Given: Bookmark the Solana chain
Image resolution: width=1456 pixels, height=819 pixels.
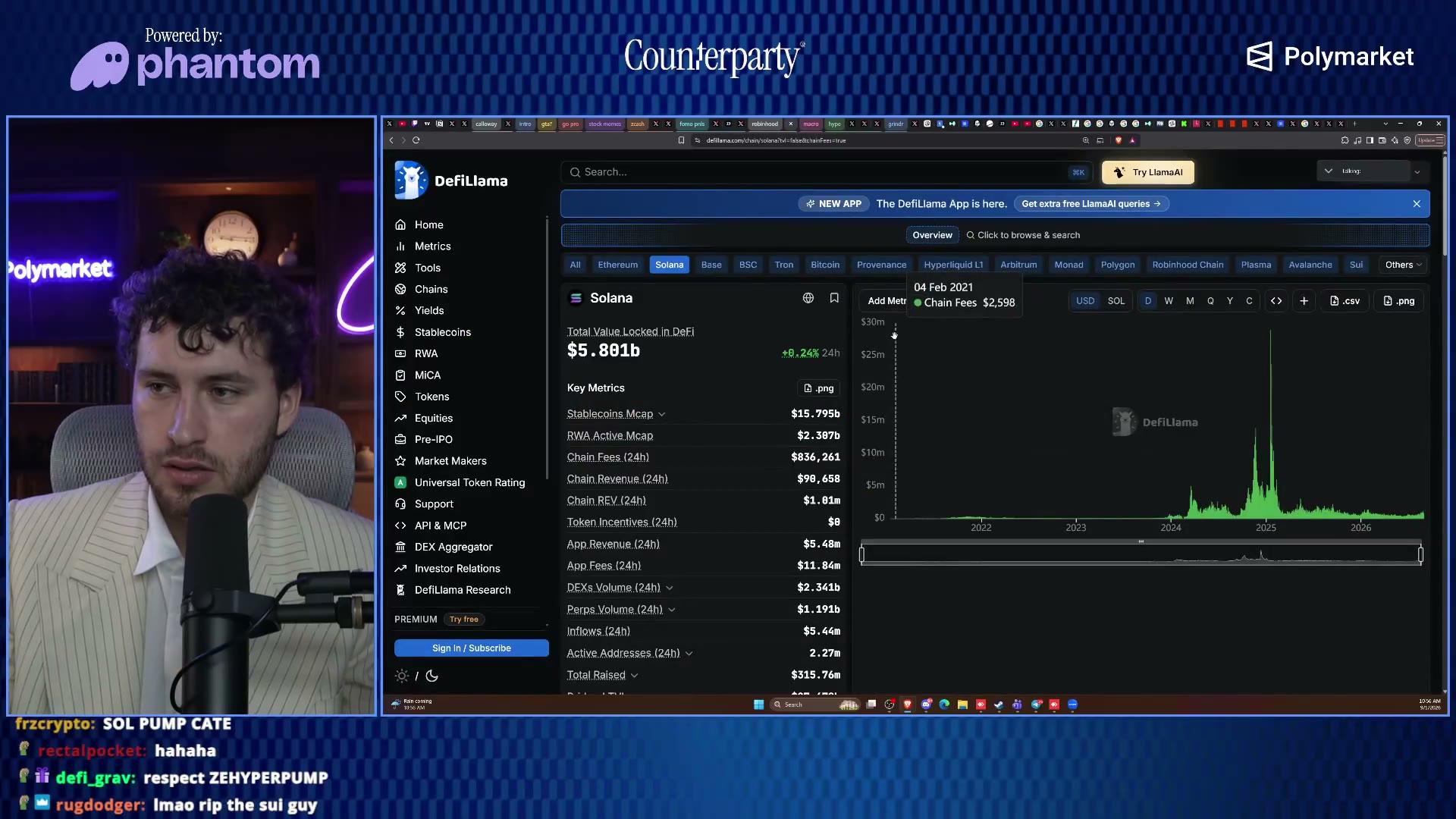Looking at the screenshot, I should 834,298.
